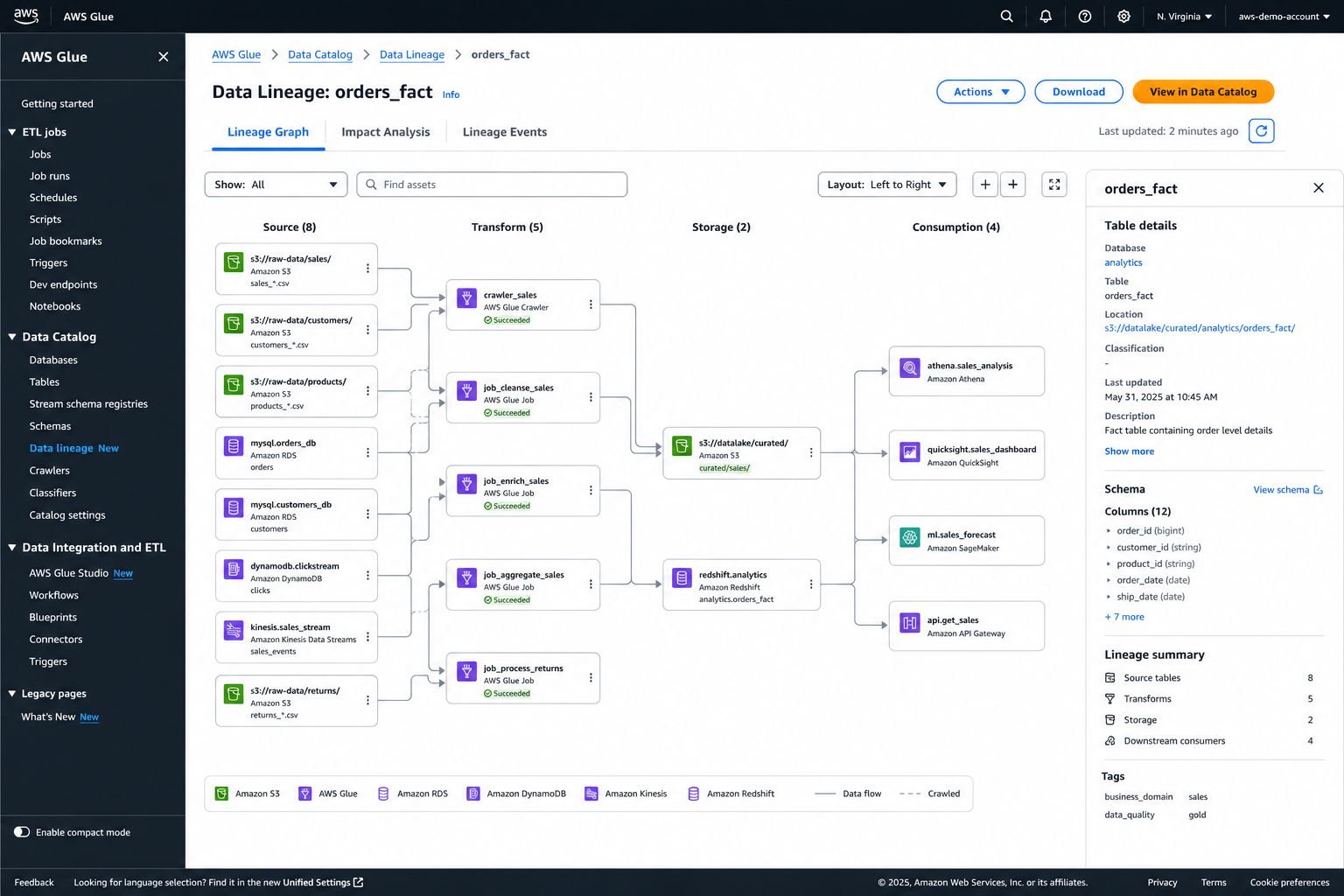Open the Show: All dropdown

pos(276,185)
